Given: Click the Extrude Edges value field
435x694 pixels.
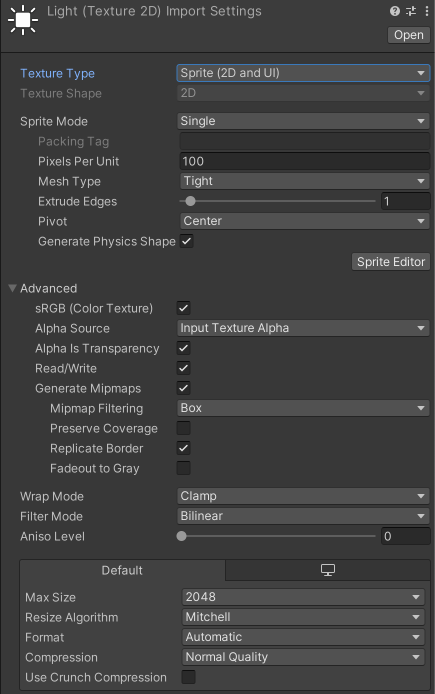Looking at the screenshot, I should pyautogui.click(x=405, y=201).
